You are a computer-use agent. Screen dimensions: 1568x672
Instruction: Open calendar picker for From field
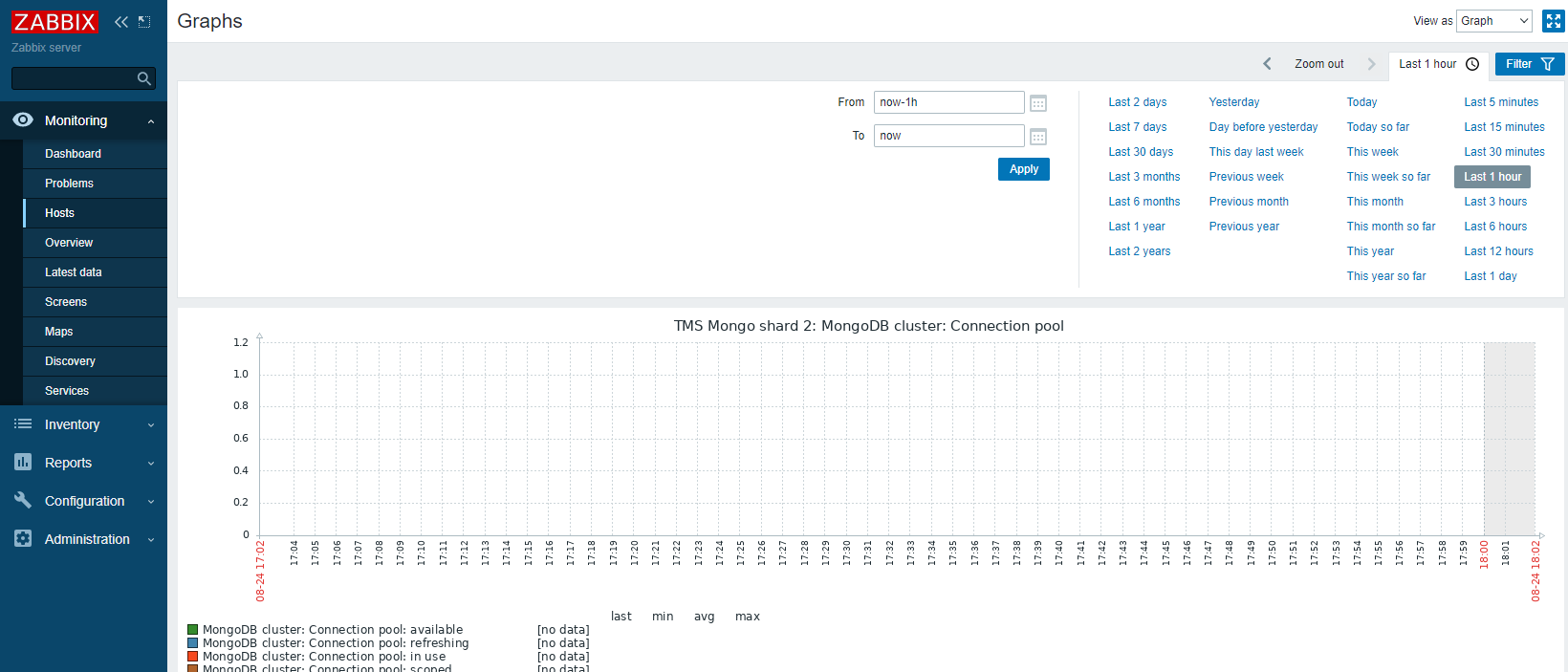tap(1038, 103)
